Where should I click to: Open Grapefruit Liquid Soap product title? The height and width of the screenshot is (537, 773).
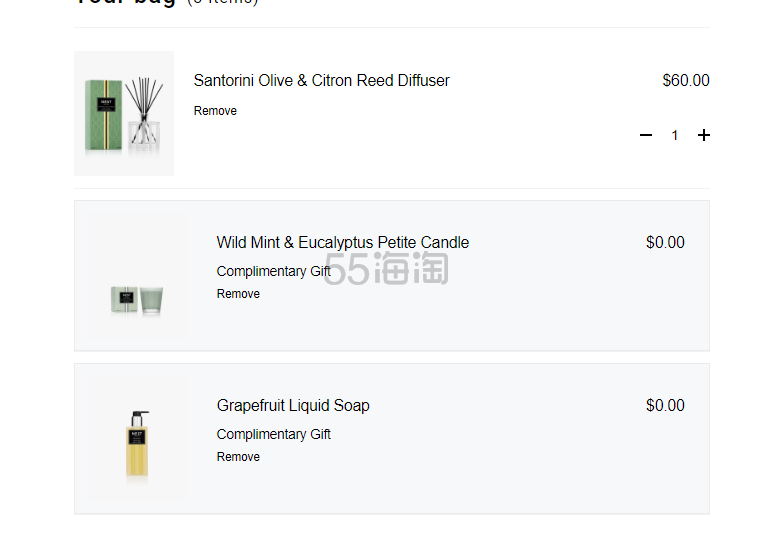[293, 405]
